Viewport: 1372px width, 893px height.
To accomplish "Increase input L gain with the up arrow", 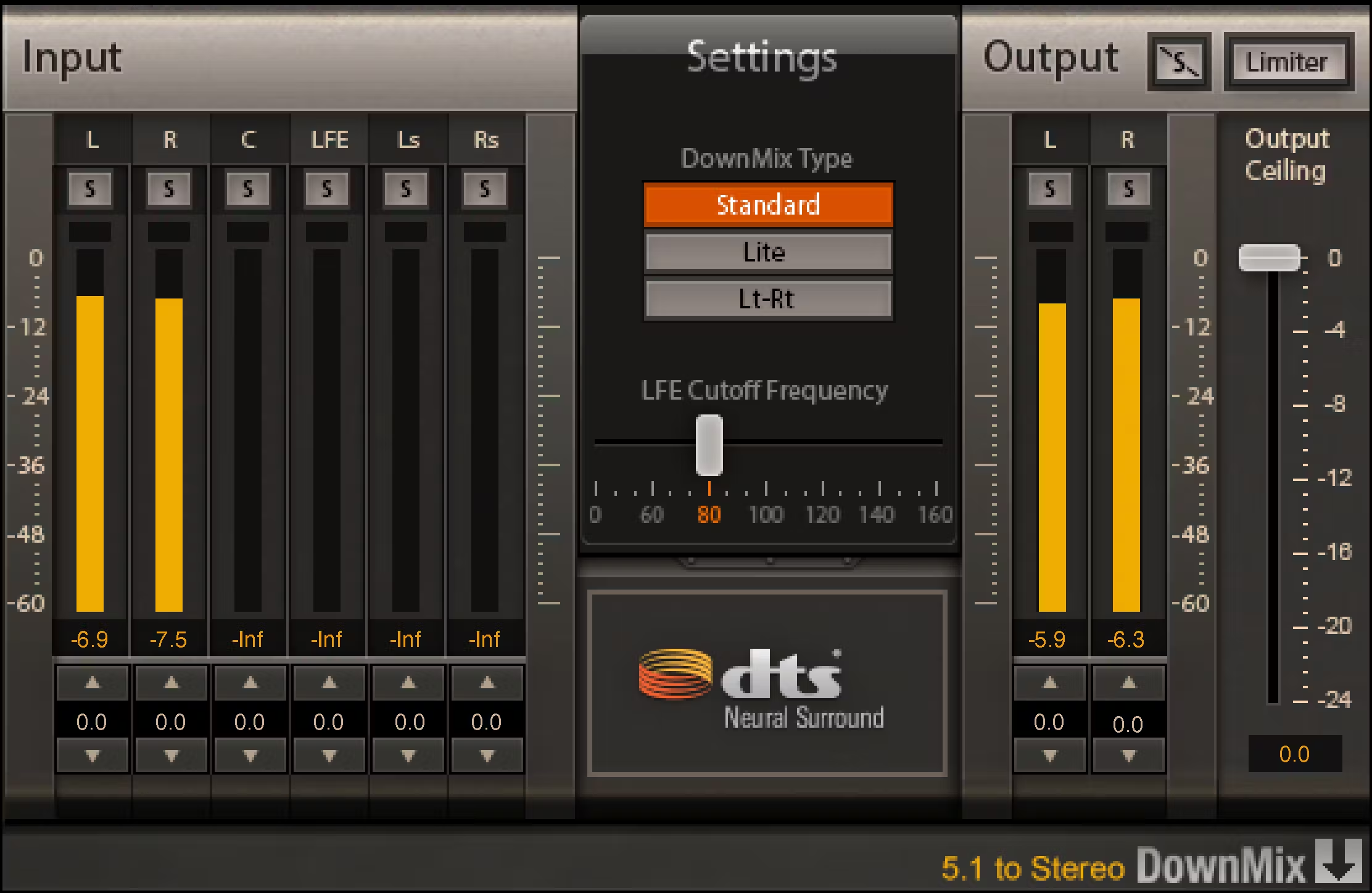I will click(x=91, y=683).
